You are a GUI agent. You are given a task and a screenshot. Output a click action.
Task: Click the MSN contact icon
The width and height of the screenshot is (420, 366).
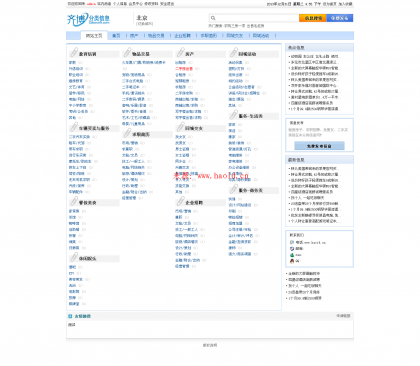[x=292, y=255]
